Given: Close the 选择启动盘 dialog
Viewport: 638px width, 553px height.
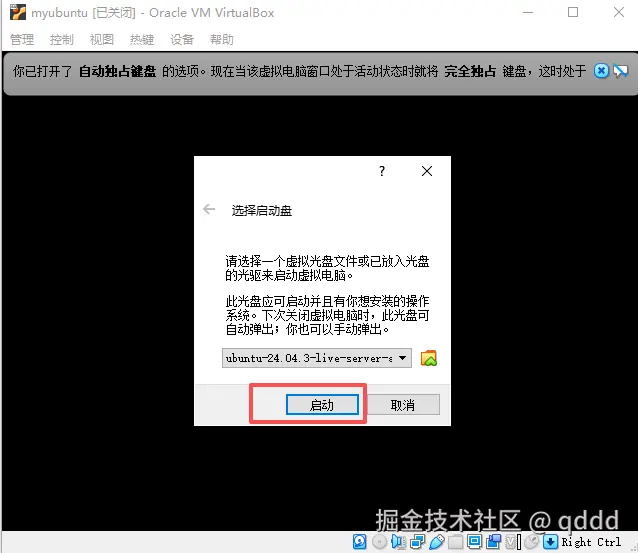Looking at the screenshot, I should (427, 171).
